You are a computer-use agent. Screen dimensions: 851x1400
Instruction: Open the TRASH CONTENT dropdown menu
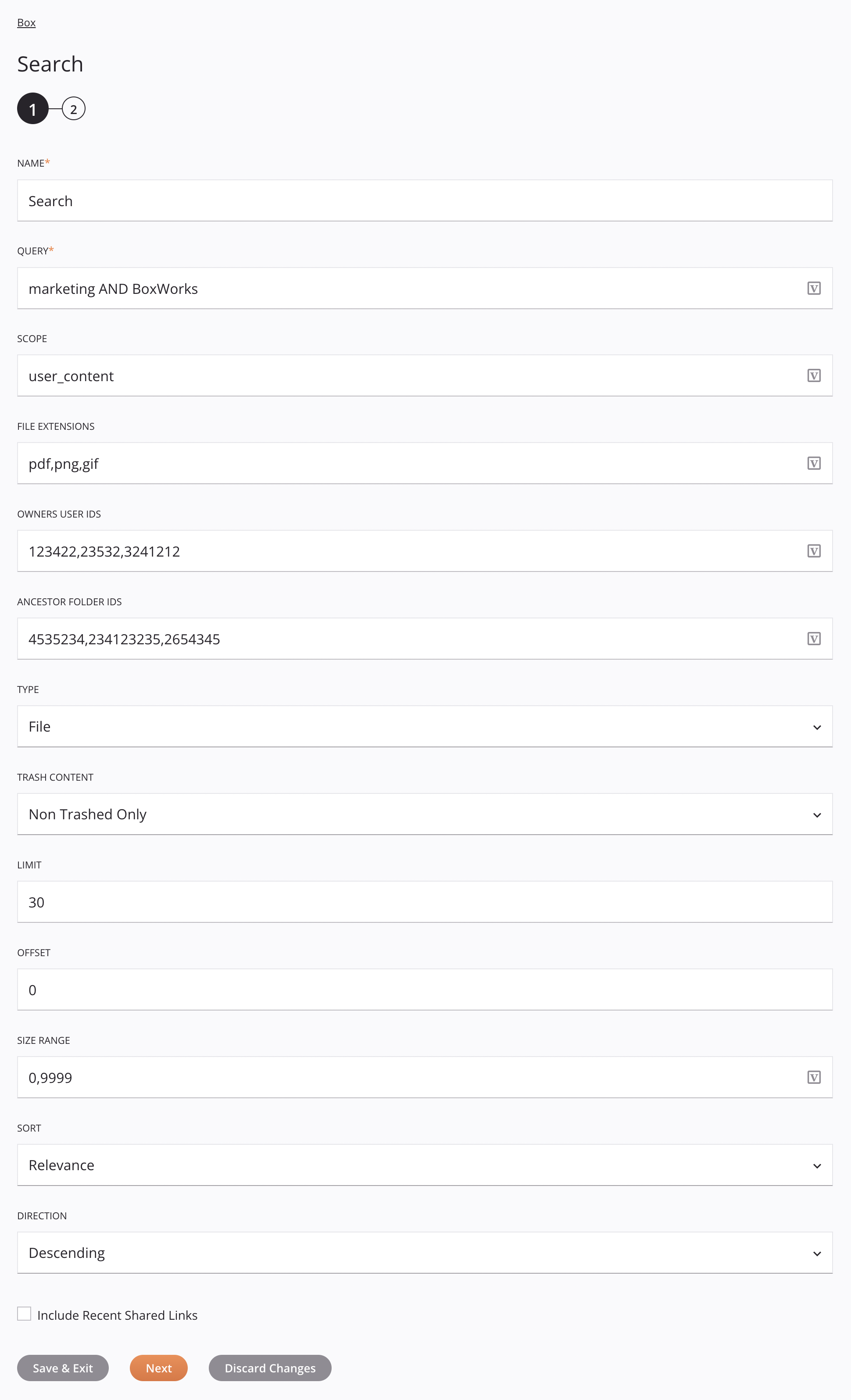424,814
